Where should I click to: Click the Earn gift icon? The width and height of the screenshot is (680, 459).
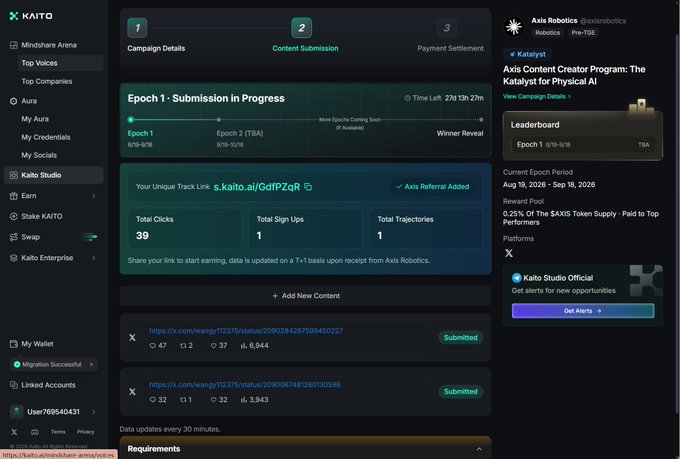coord(14,196)
